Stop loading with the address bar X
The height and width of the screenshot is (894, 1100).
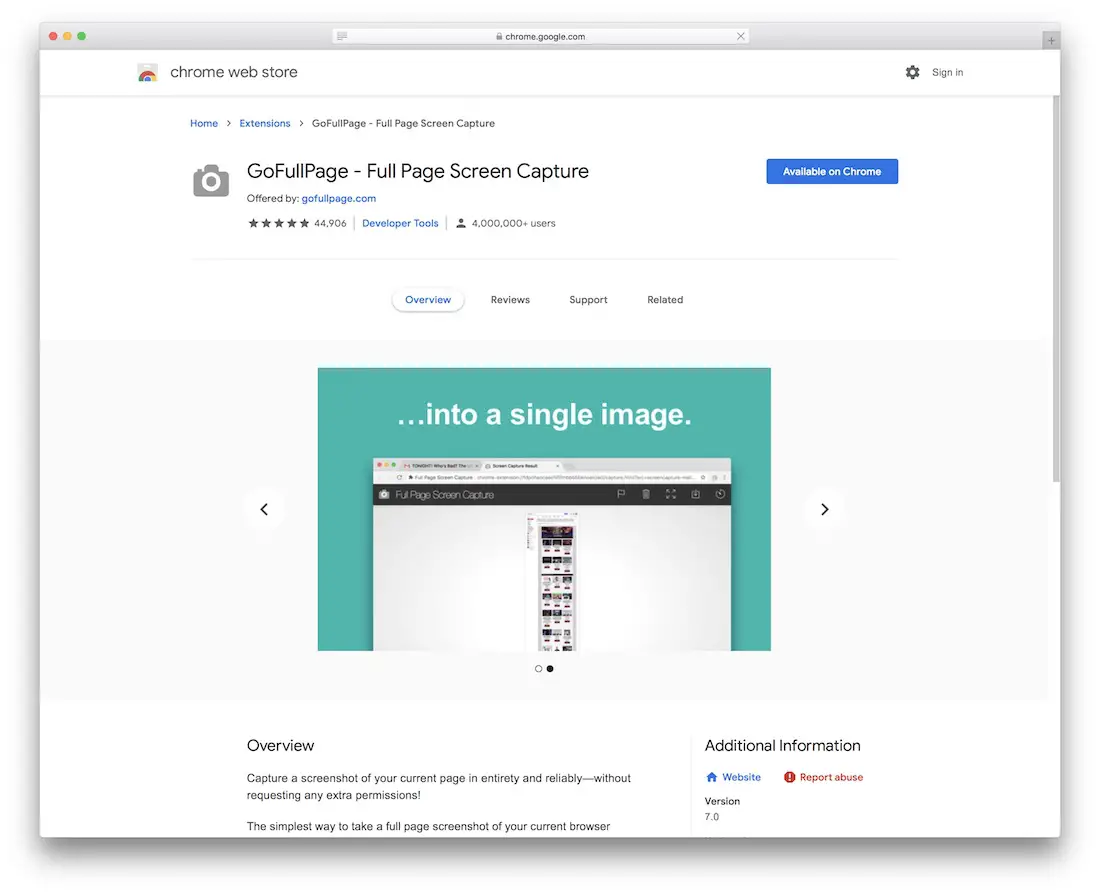[740, 36]
